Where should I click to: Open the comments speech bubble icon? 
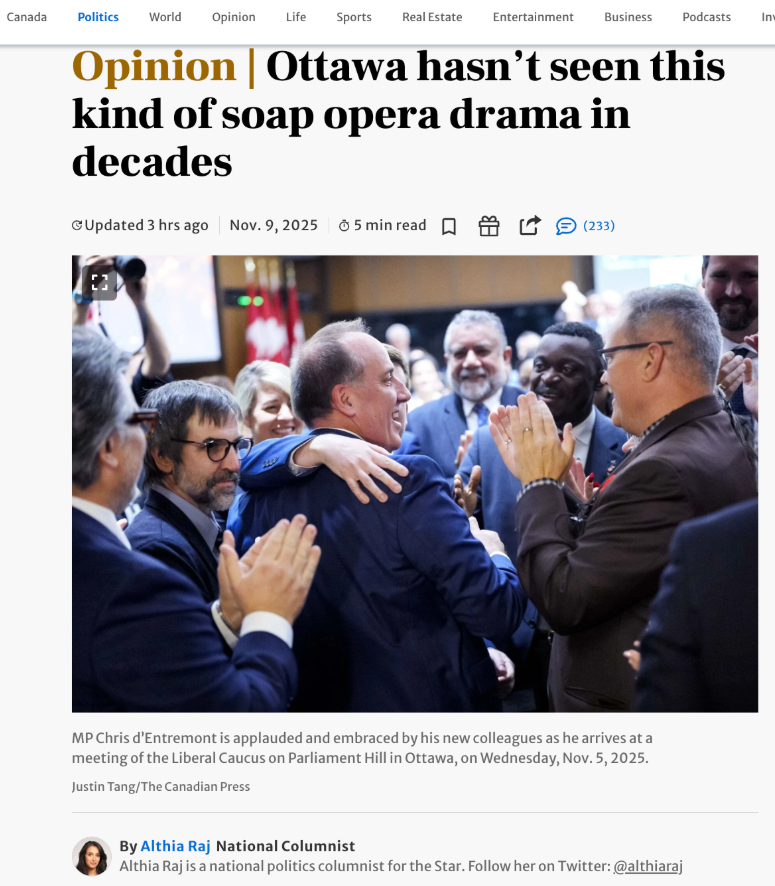pos(565,226)
